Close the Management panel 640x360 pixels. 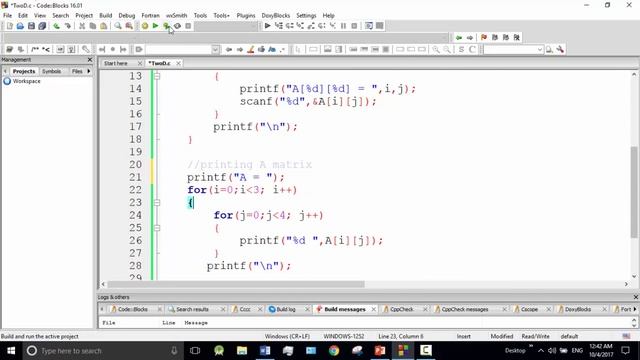pos(90,60)
